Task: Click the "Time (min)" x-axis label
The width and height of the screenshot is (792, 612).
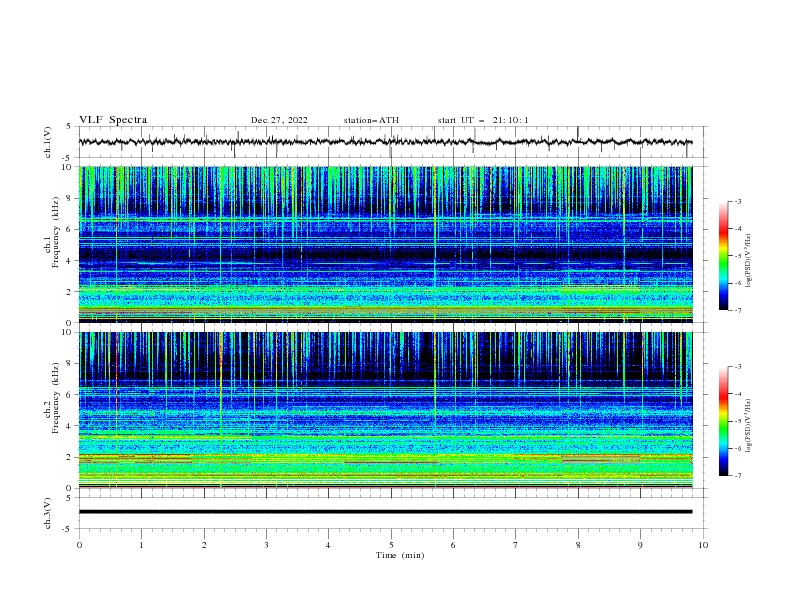Action: tap(400, 555)
